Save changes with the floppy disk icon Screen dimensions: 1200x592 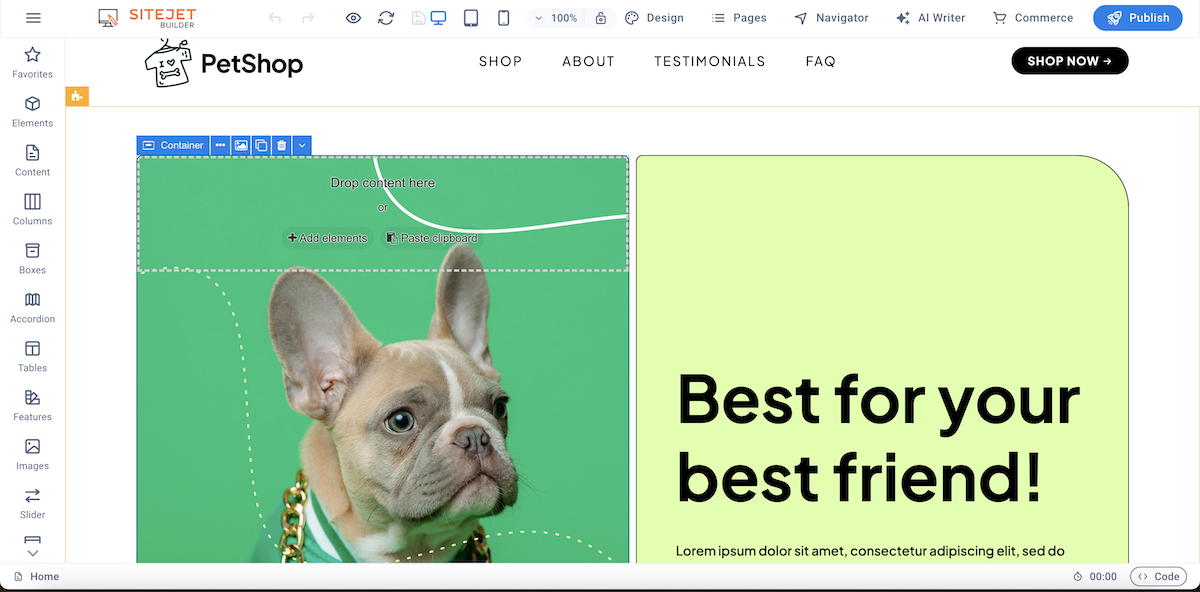(x=418, y=18)
